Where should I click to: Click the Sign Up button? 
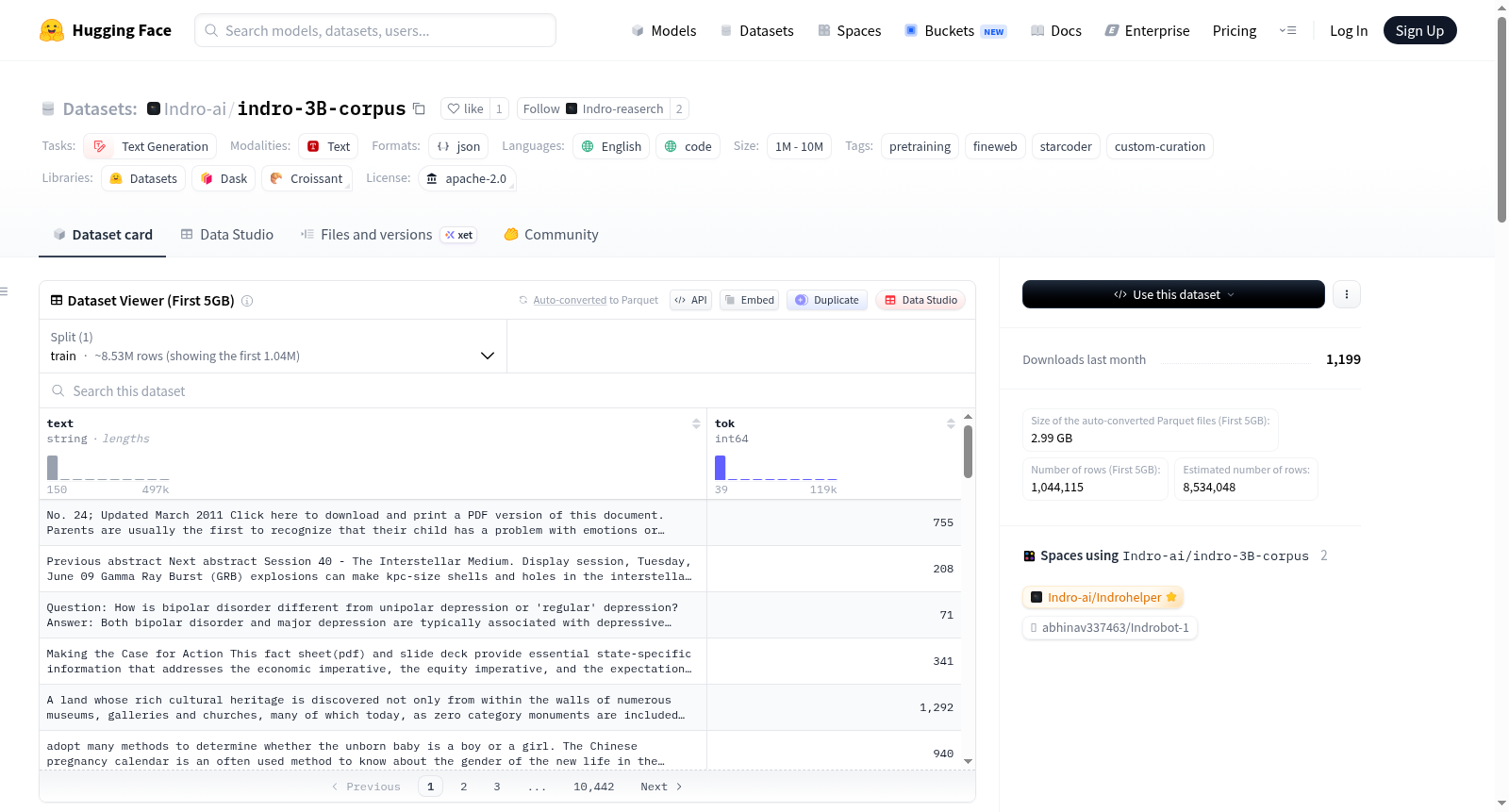pos(1419,30)
